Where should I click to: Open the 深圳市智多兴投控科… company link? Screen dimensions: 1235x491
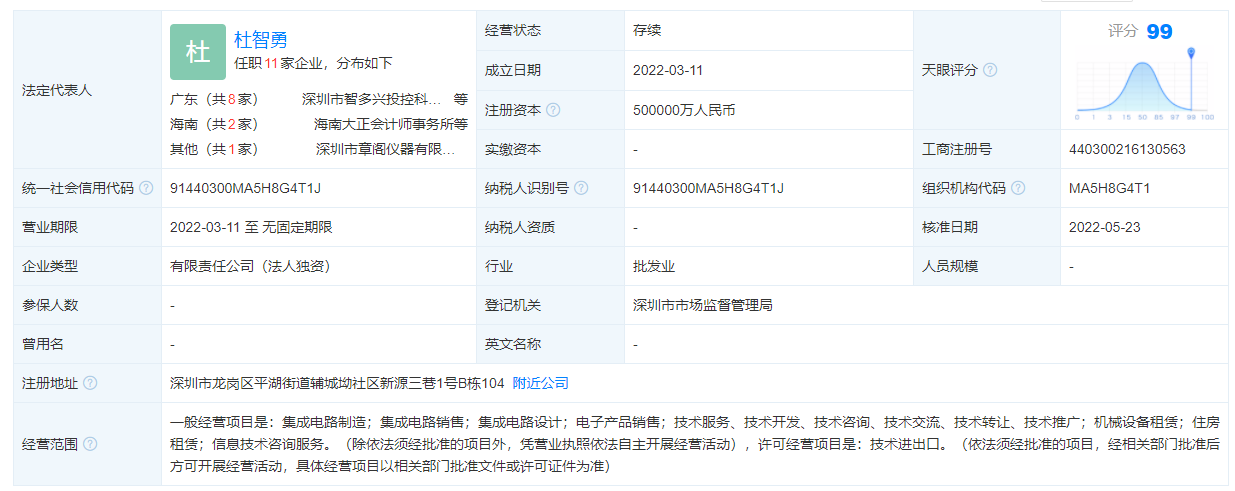(371, 99)
